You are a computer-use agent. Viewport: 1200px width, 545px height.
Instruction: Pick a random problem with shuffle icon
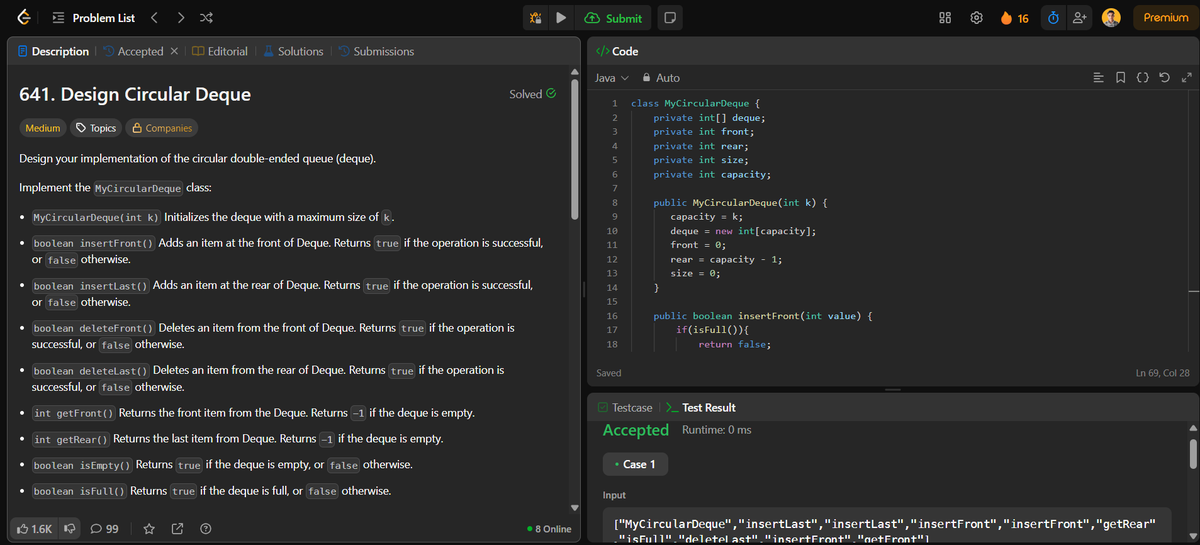click(x=206, y=18)
